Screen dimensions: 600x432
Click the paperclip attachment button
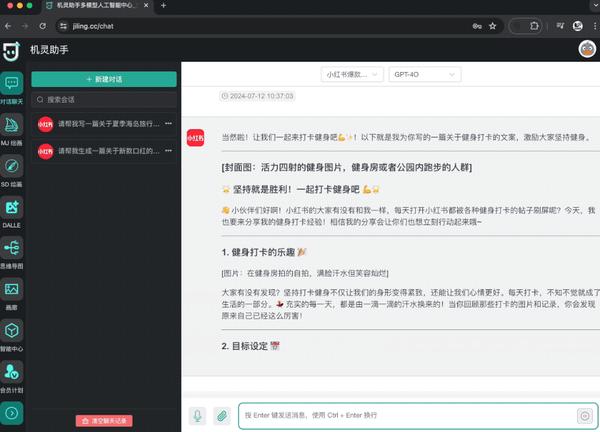[x=222, y=416]
